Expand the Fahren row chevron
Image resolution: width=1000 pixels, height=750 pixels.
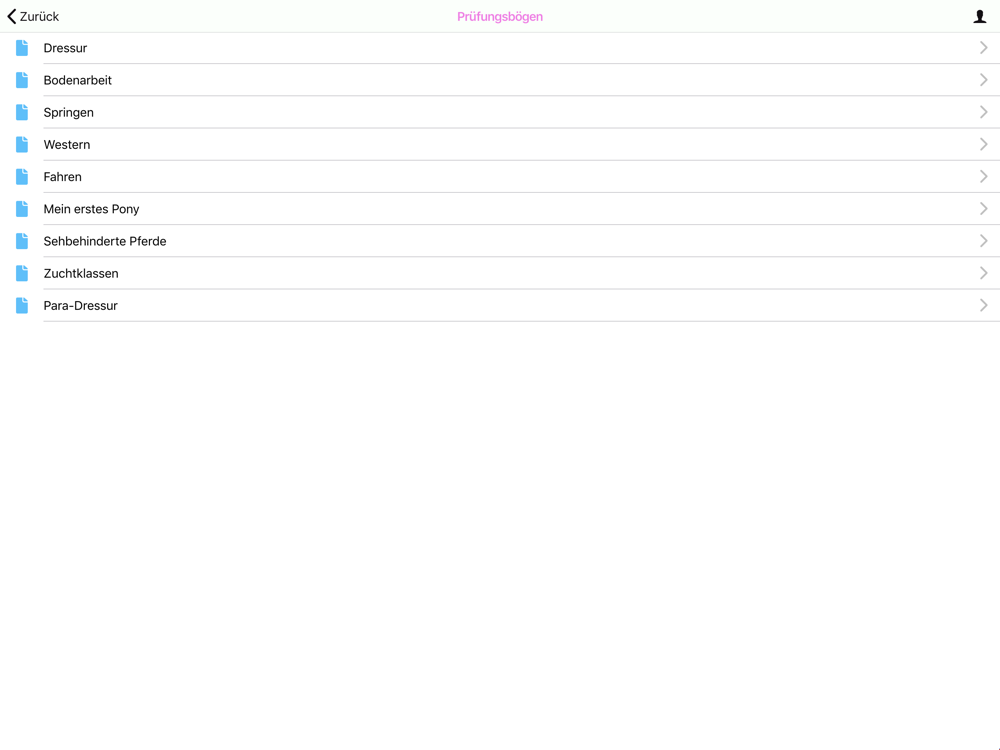click(983, 177)
